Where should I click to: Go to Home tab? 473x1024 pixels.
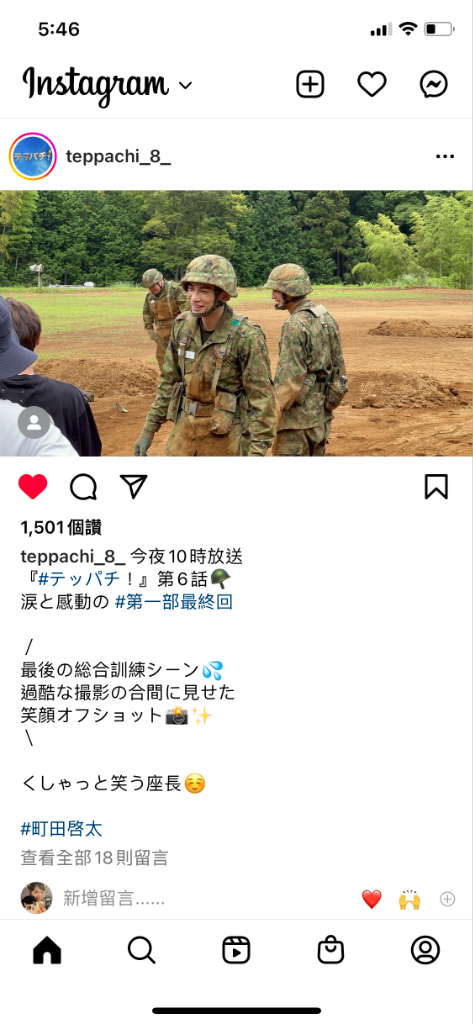[x=47, y=950]
